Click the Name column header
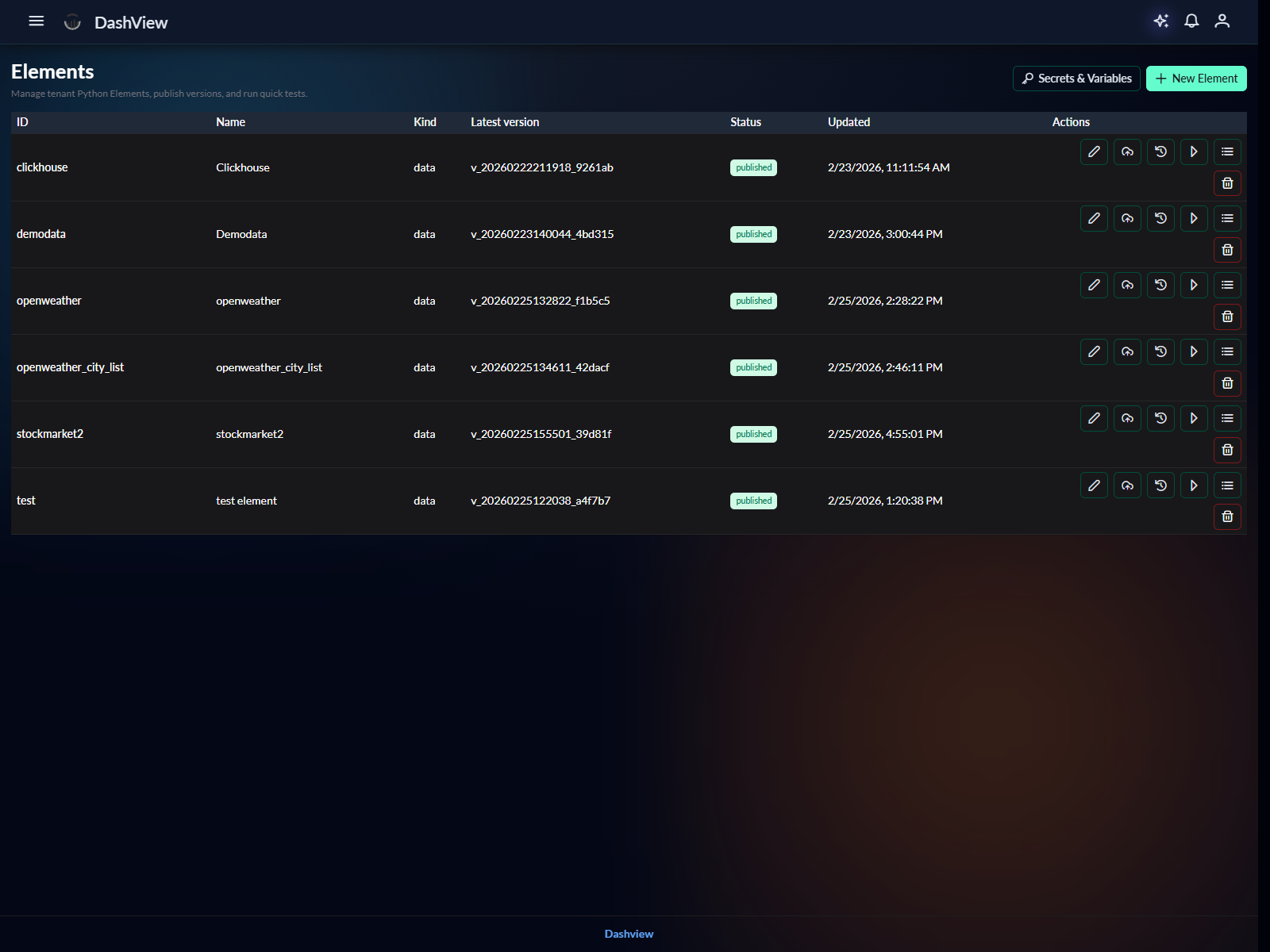Image resolution: width=1270 pixels, height=952 pixels. pyautogui.click(x=230, y=122)
